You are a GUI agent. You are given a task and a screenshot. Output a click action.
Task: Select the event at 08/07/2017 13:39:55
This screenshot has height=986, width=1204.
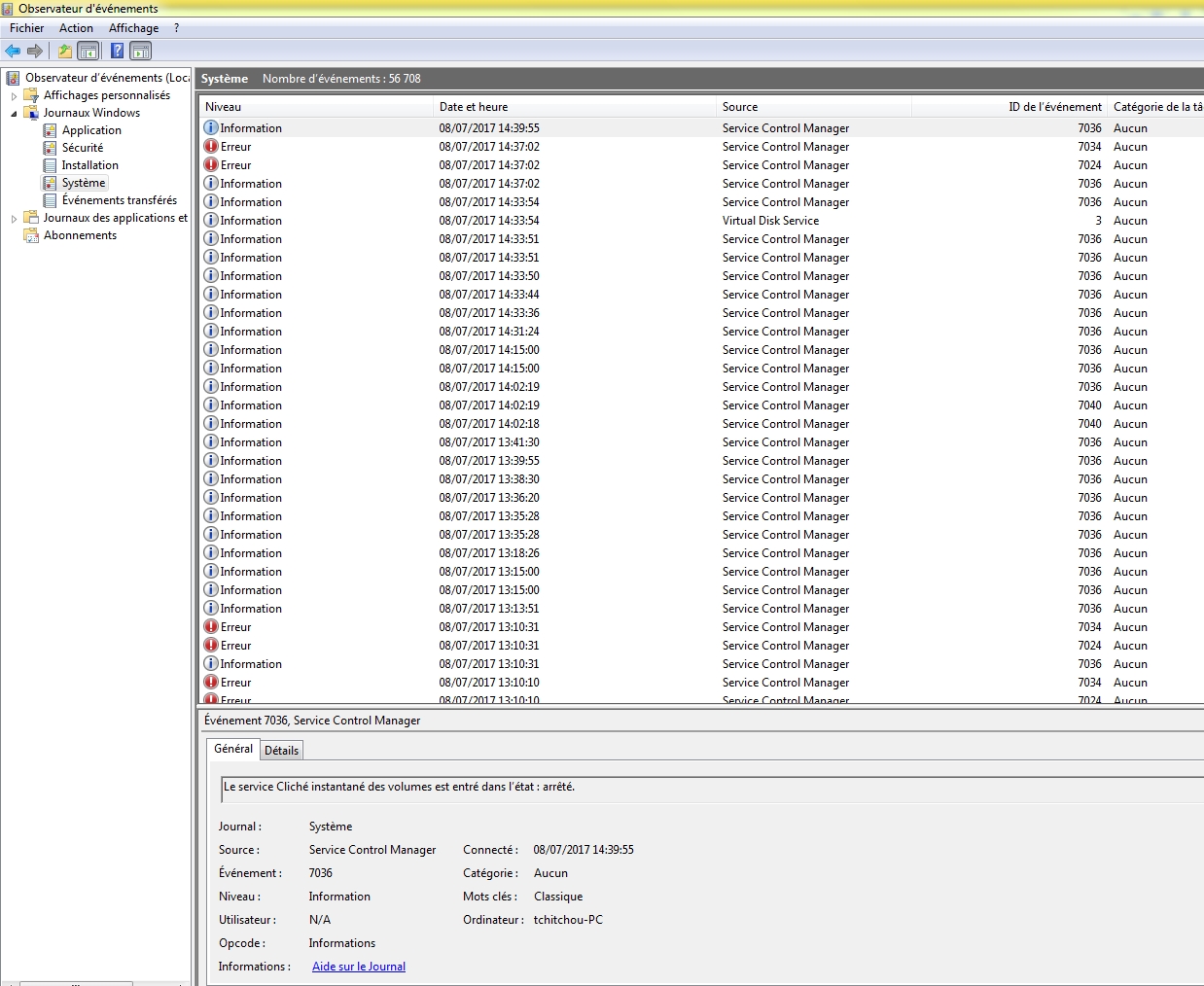point(701,461)
